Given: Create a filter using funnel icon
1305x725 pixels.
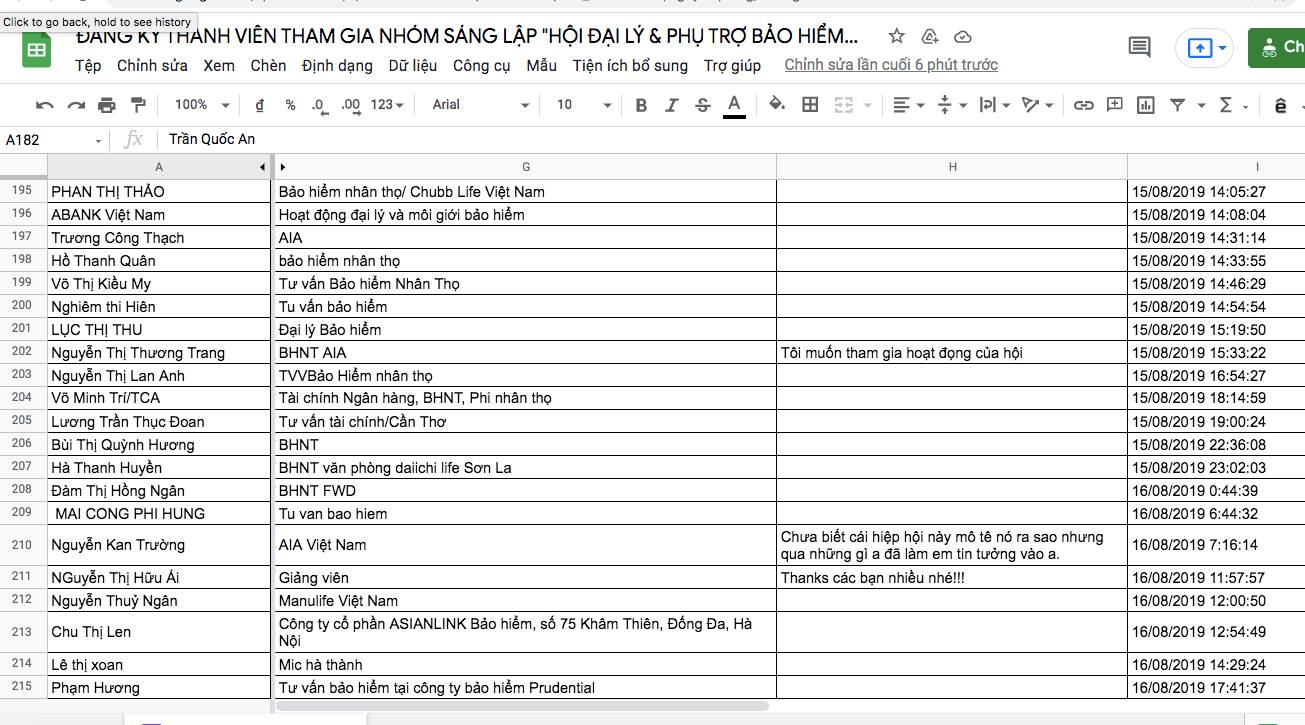Looking at the screenshot, I should [x=1178, y=105].
